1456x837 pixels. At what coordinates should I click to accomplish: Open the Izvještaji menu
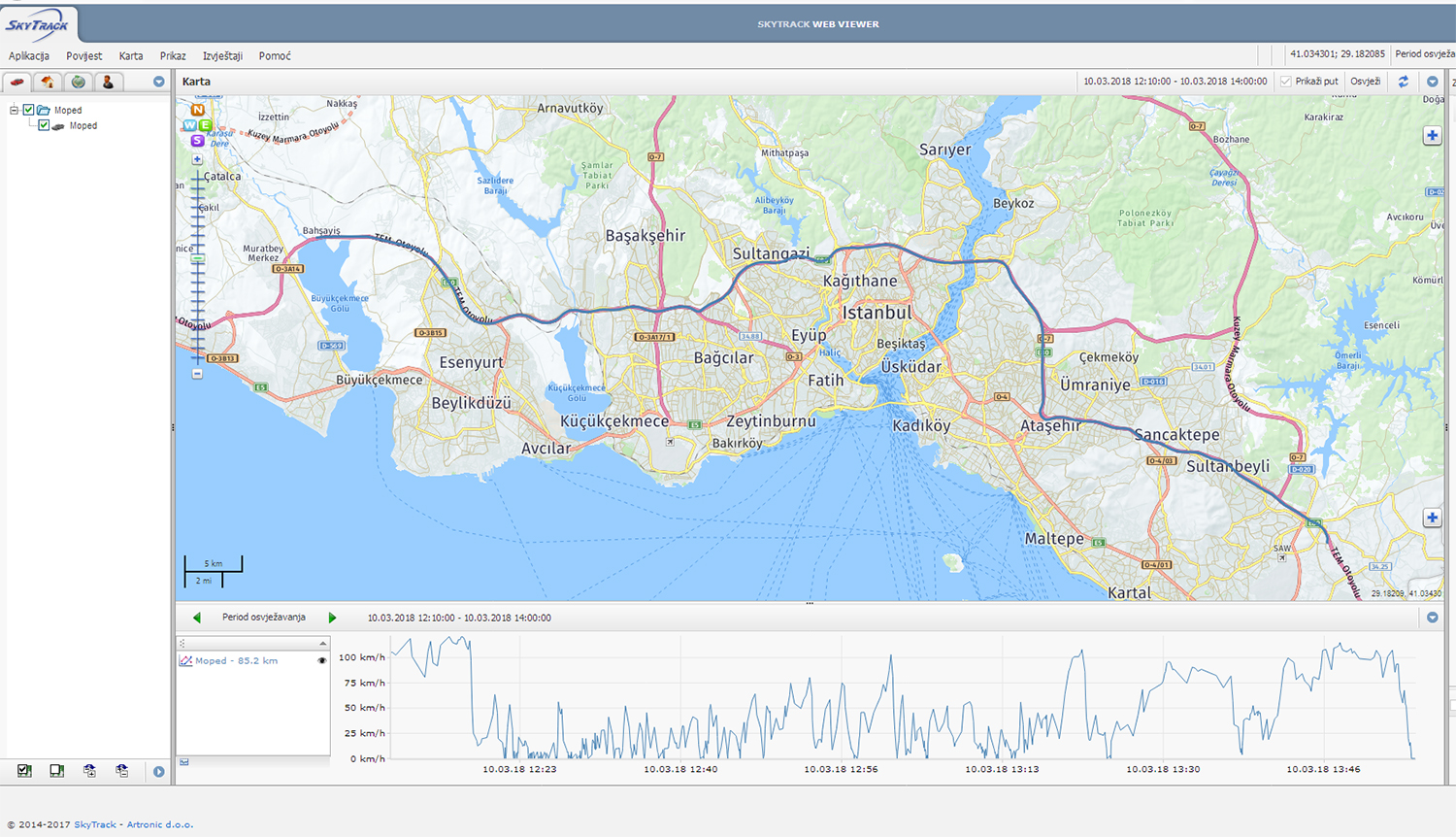pos(222,55)
